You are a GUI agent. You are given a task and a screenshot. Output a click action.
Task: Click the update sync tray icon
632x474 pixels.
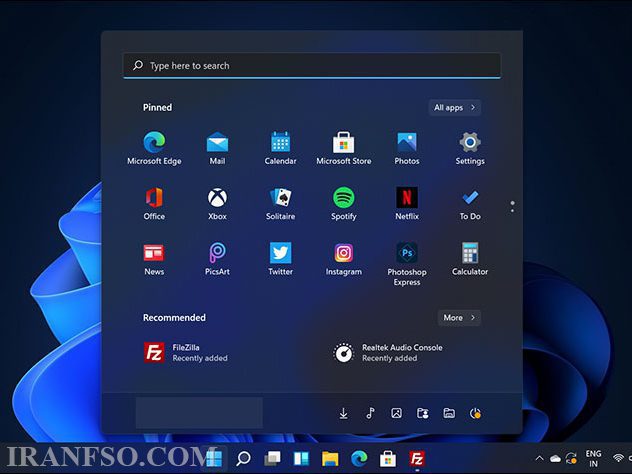pyautogui.click(x=571, y=458)
